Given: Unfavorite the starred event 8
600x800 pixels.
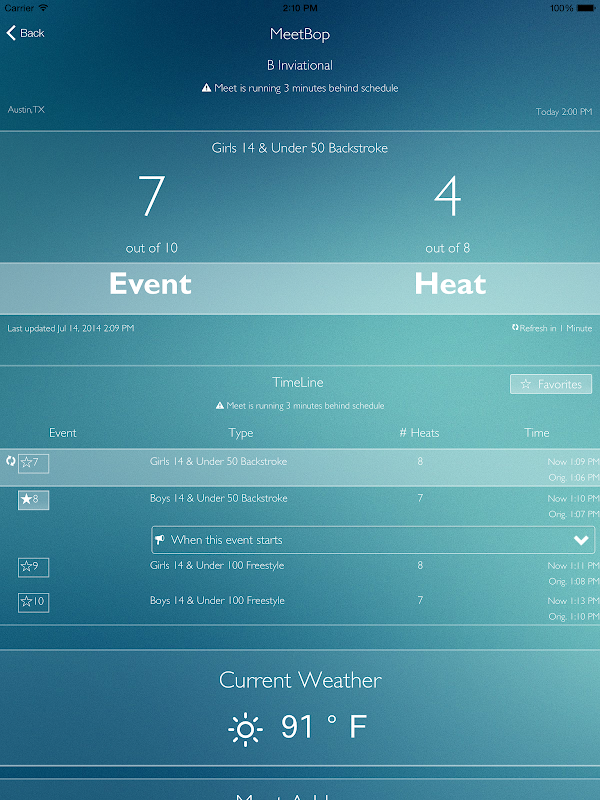Looking at the screenshot, I should (33, 500).
